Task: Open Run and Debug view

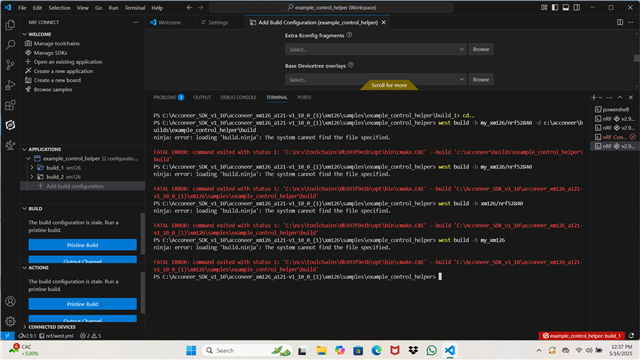Action: pyautogui.click(x=10, y=85)
